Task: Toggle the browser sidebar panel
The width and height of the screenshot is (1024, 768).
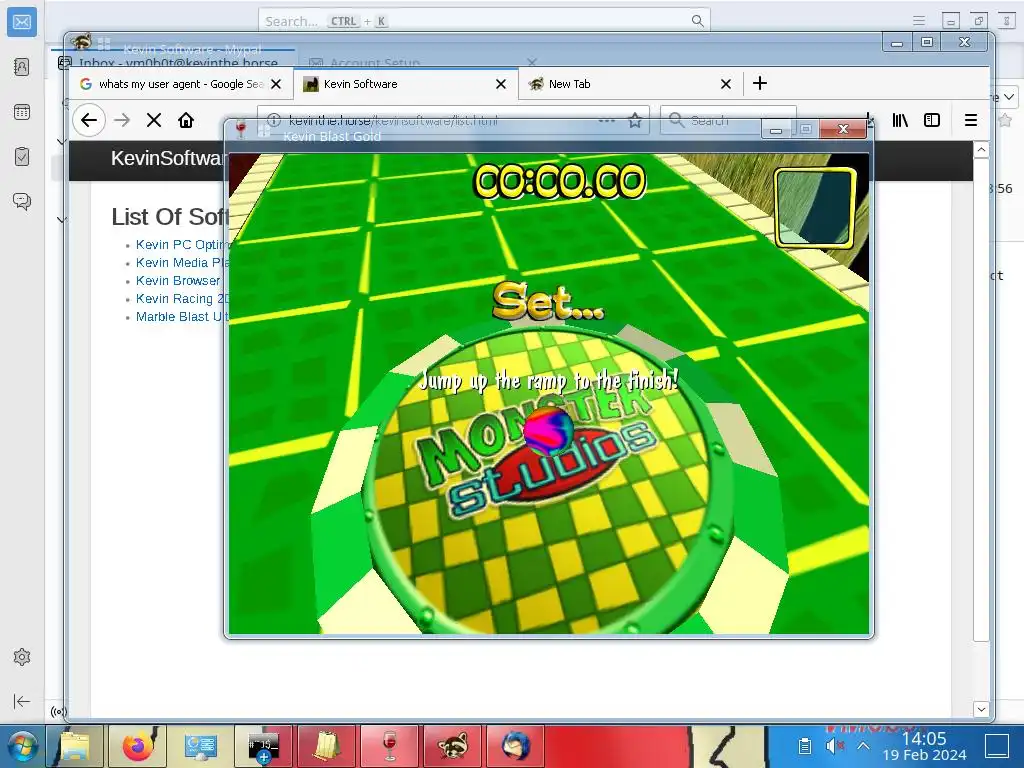Action: (x=932, y=120)
